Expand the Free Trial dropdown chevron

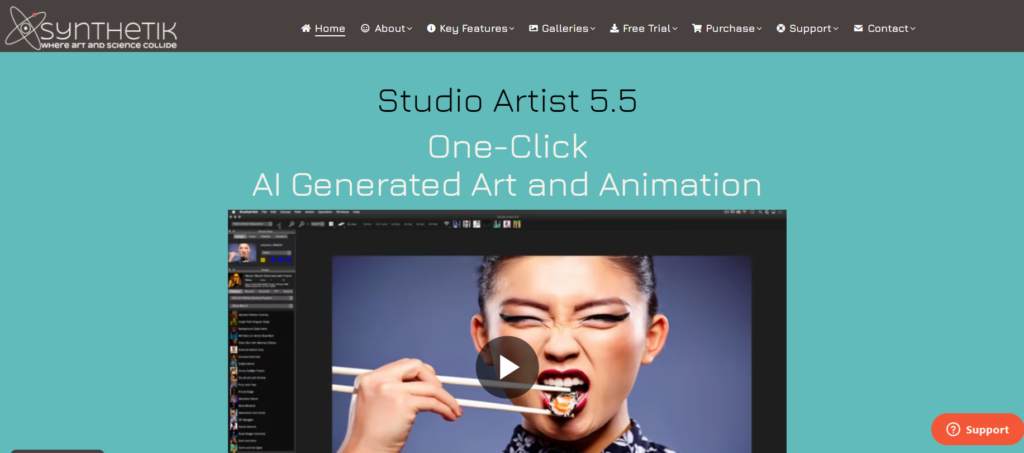point(675,29)
